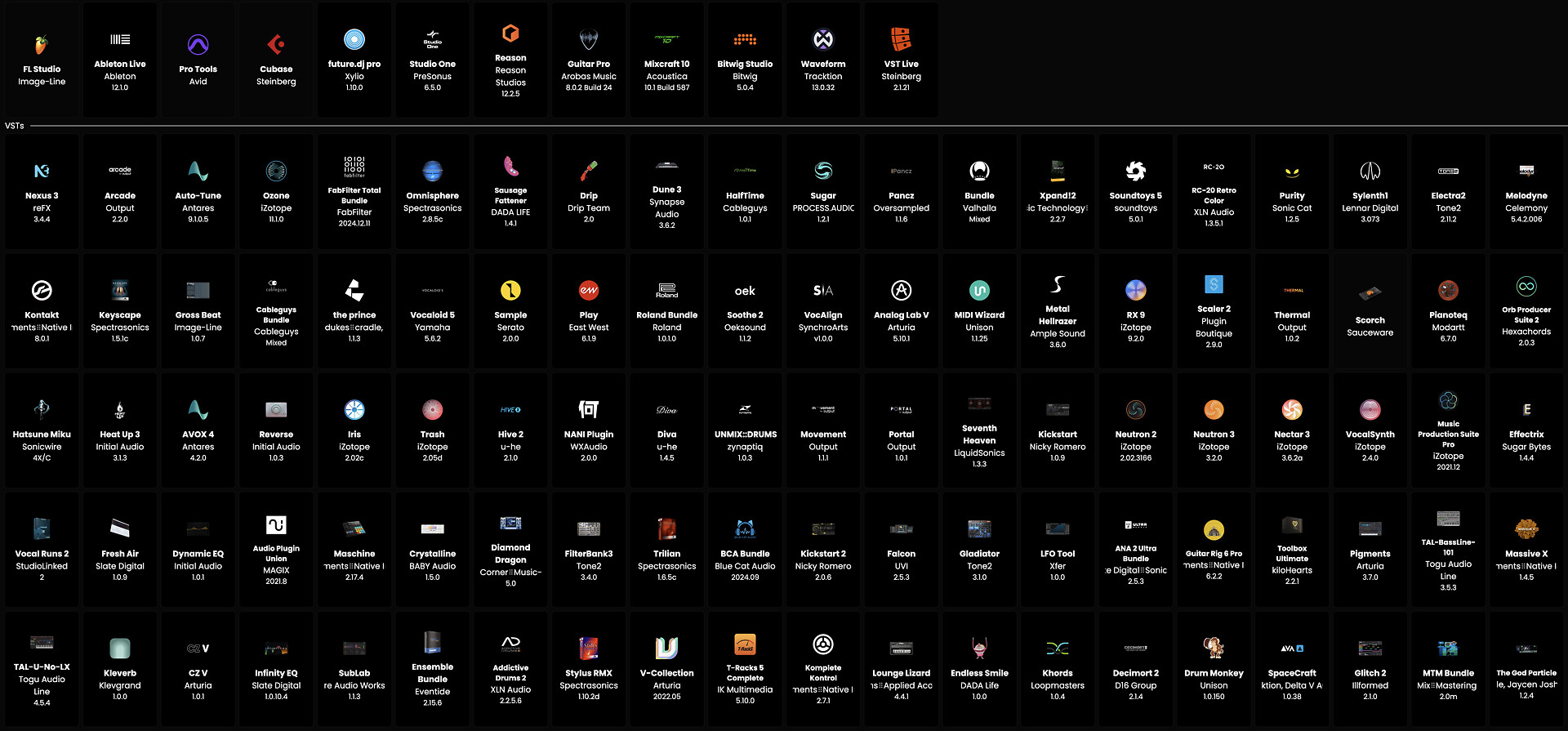Open the BCA Bundle cat icon
This screenshot has height=731, width=1568.
[x=745, y=529]
